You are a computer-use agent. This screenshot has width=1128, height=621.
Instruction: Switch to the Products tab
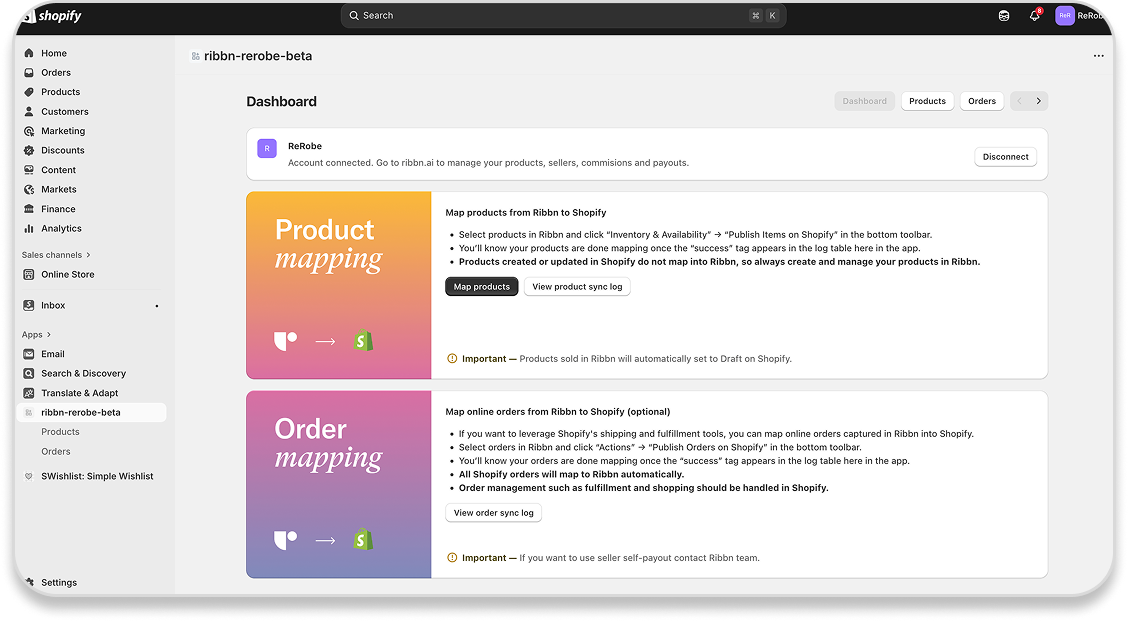tap(927, 101)
